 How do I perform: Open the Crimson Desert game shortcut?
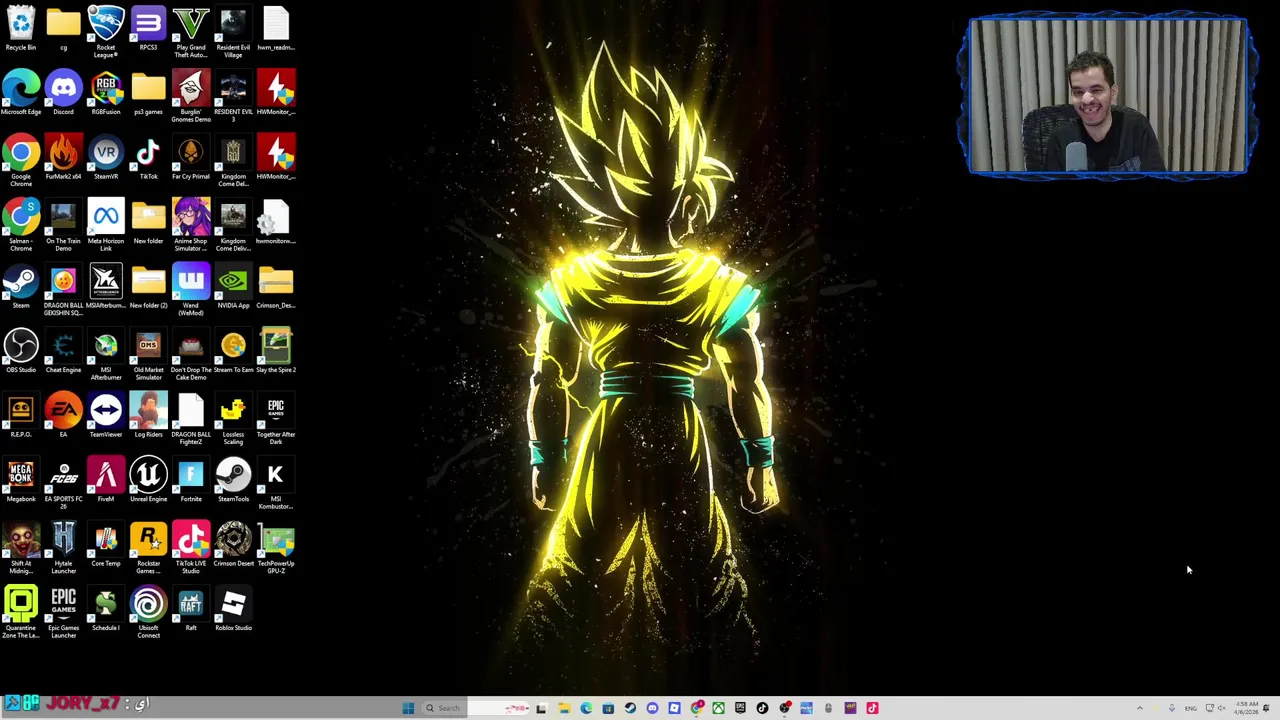(233, 545)
